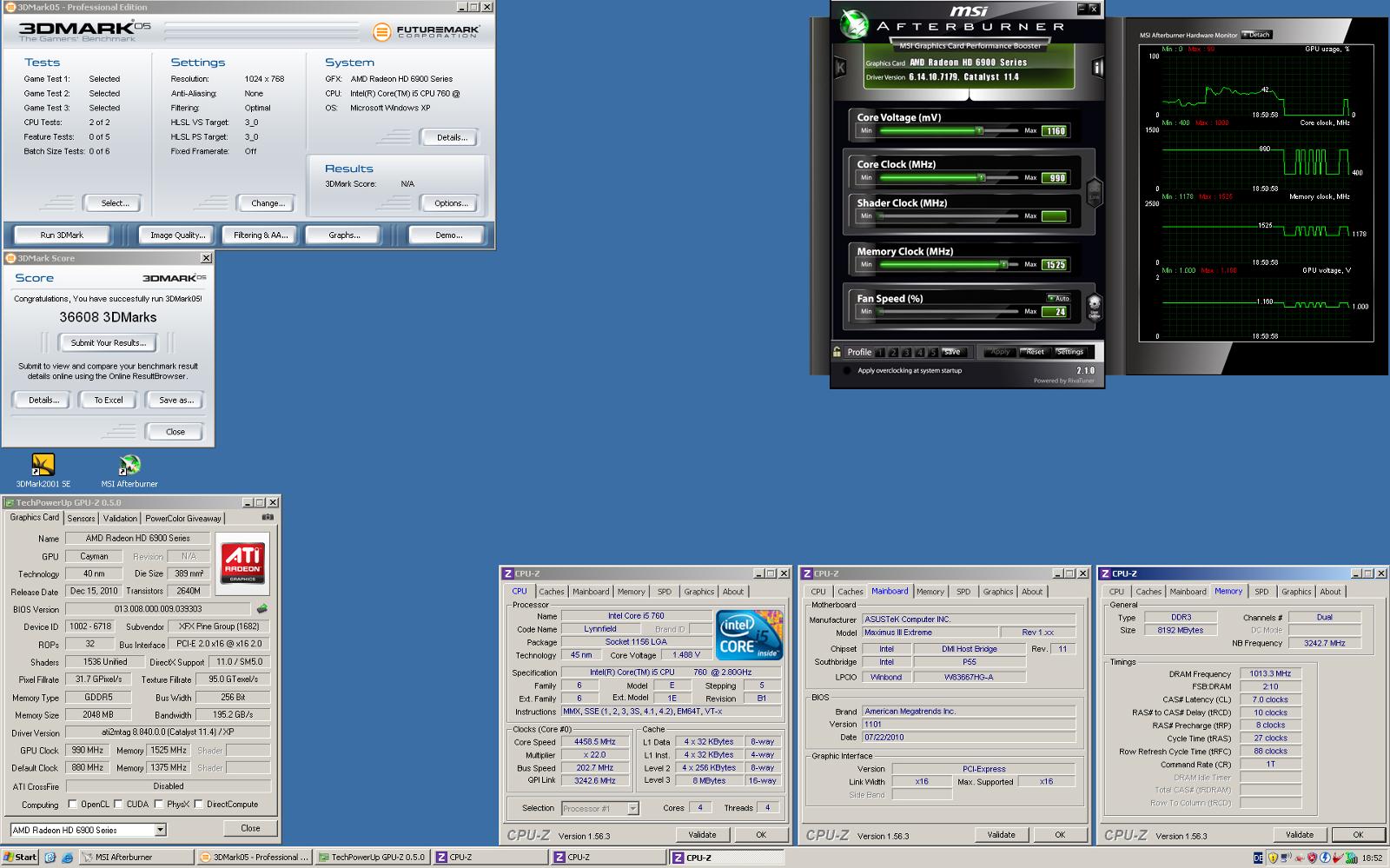The width and height of the screenshot is (1390, 868).
Task: Click the User Define fan icon in Afterburner
Action: coord(1095,308)
